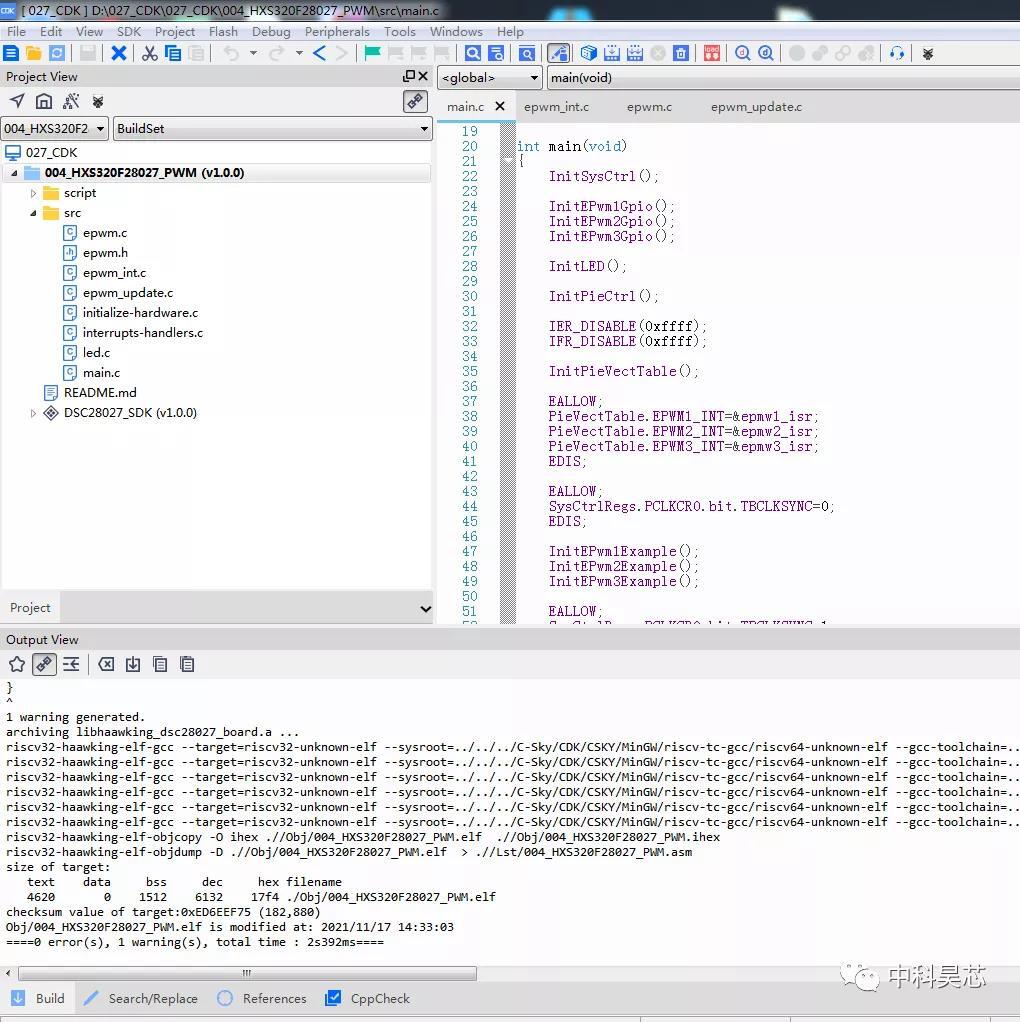Screen dimensions: 1020x1022
Task: Open the BuildSet dropdown
Action: click(273, 128)
